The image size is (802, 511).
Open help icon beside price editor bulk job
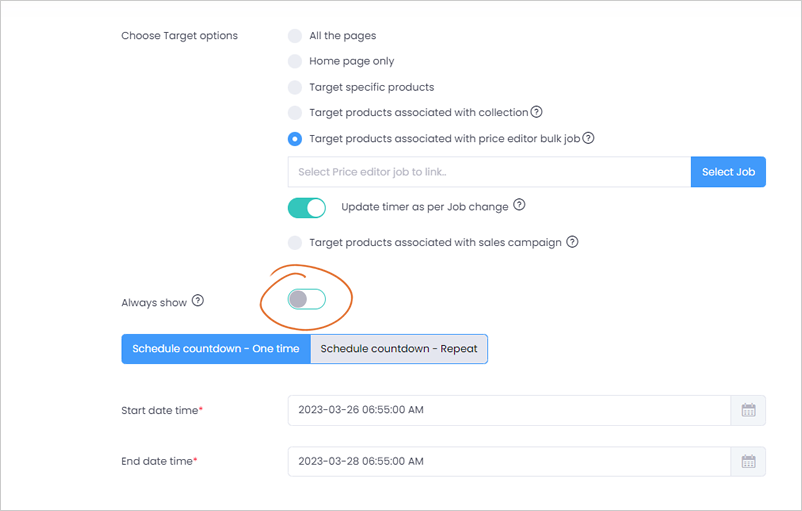click(588, 138)
